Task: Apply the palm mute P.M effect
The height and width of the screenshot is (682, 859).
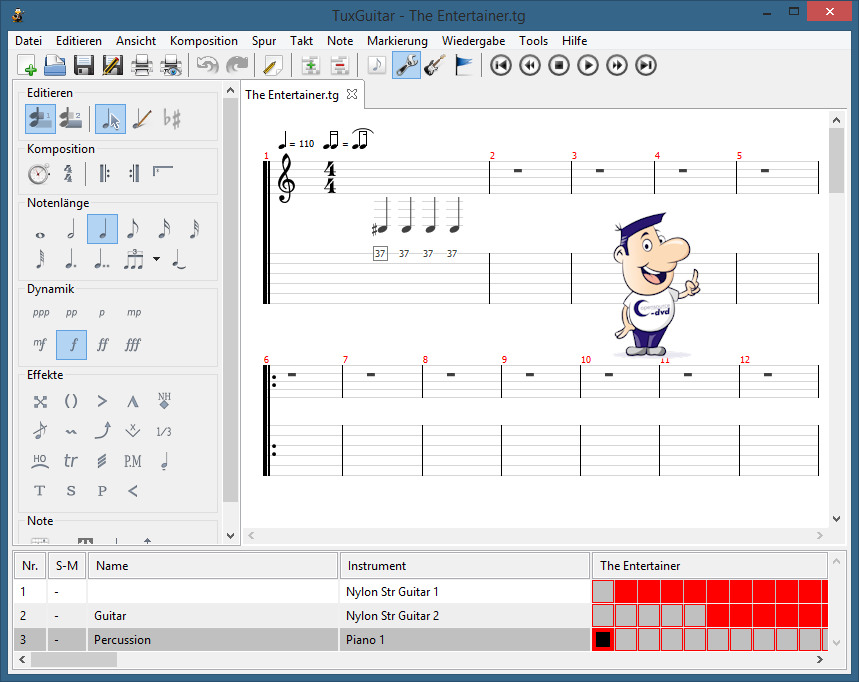Action: pyautogui.click(x=132, y=461)
